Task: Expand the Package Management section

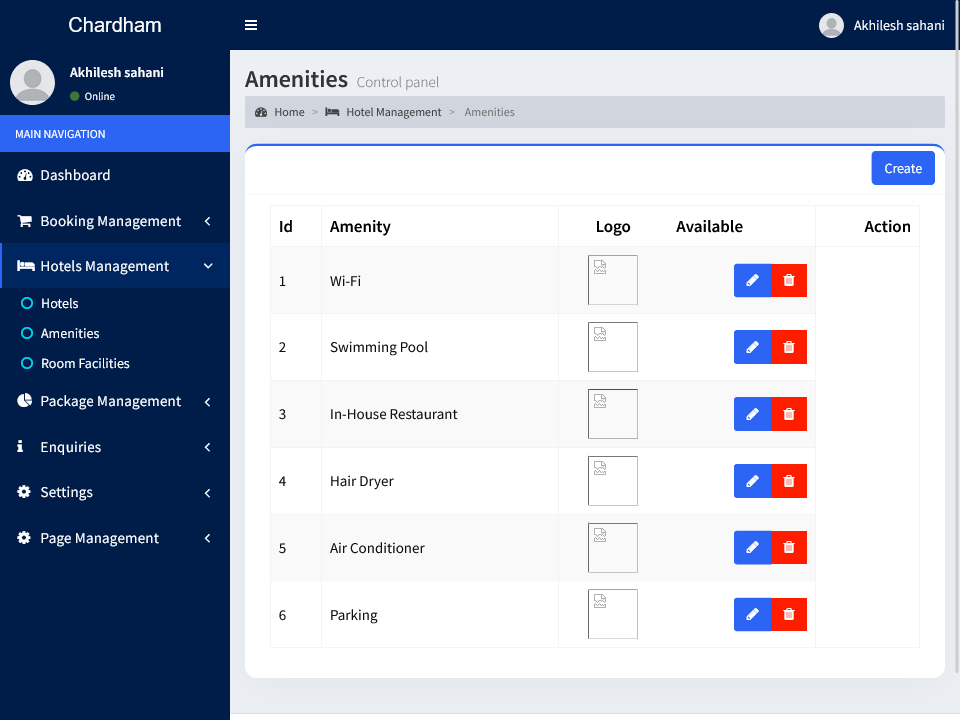Action: click(x=110, y=401)
